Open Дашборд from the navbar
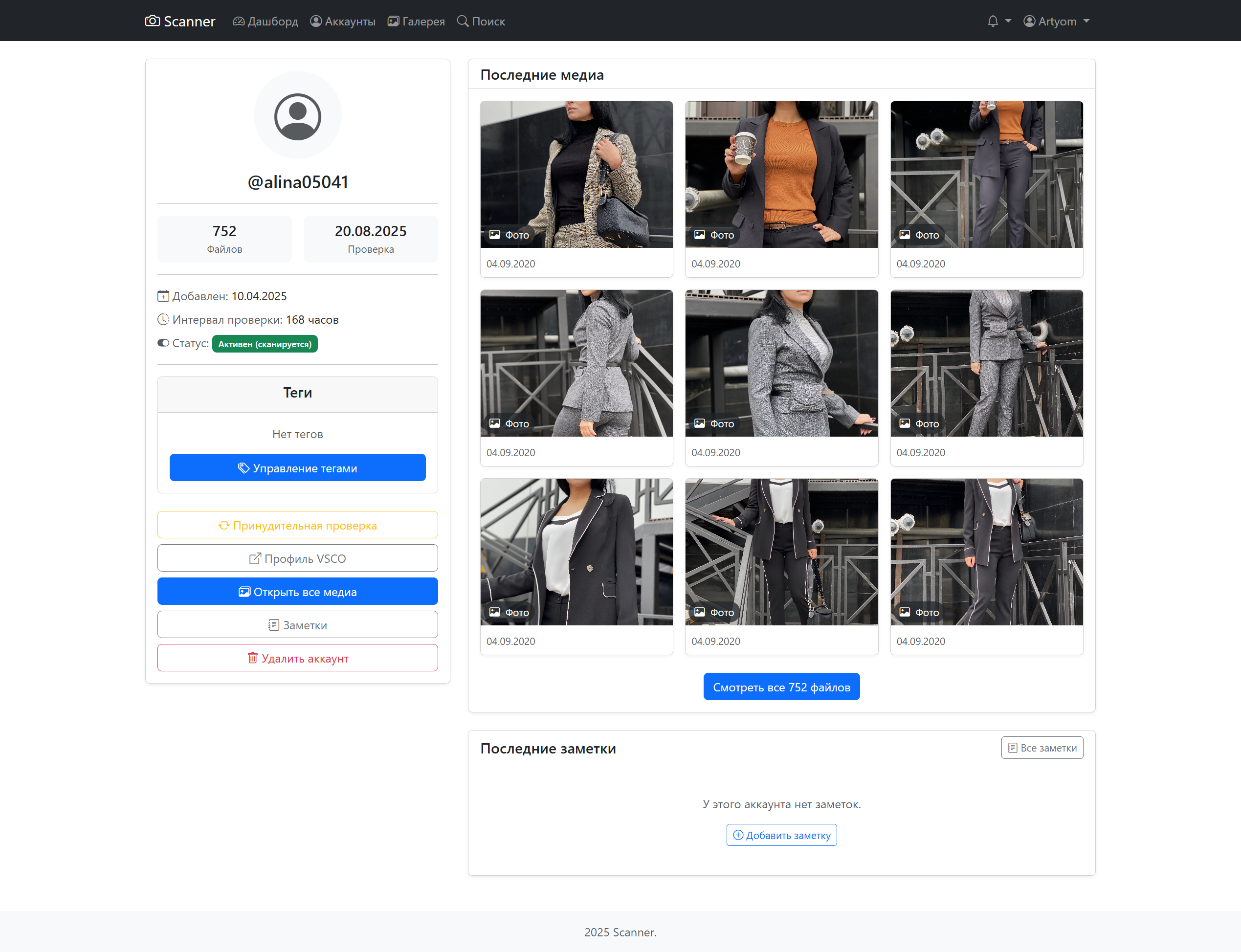 pyautogui.click(x=265, y=21)
